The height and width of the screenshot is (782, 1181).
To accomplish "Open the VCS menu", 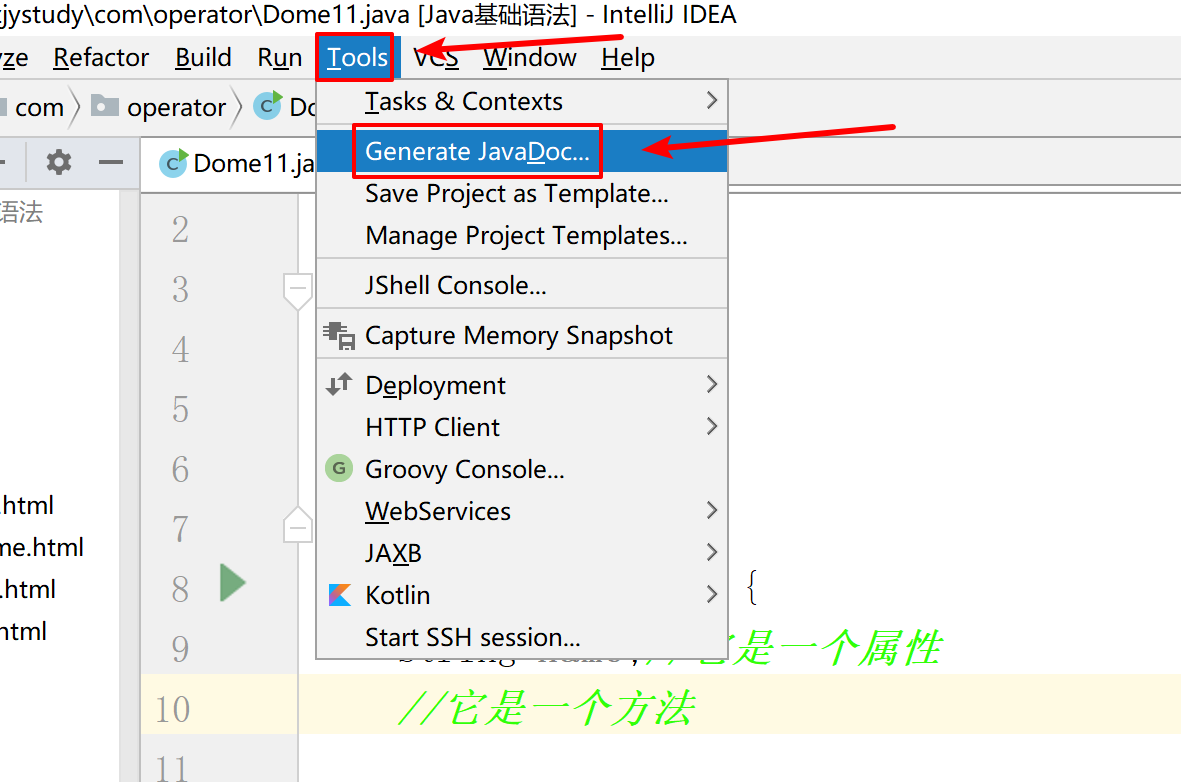I will (436, 58).
